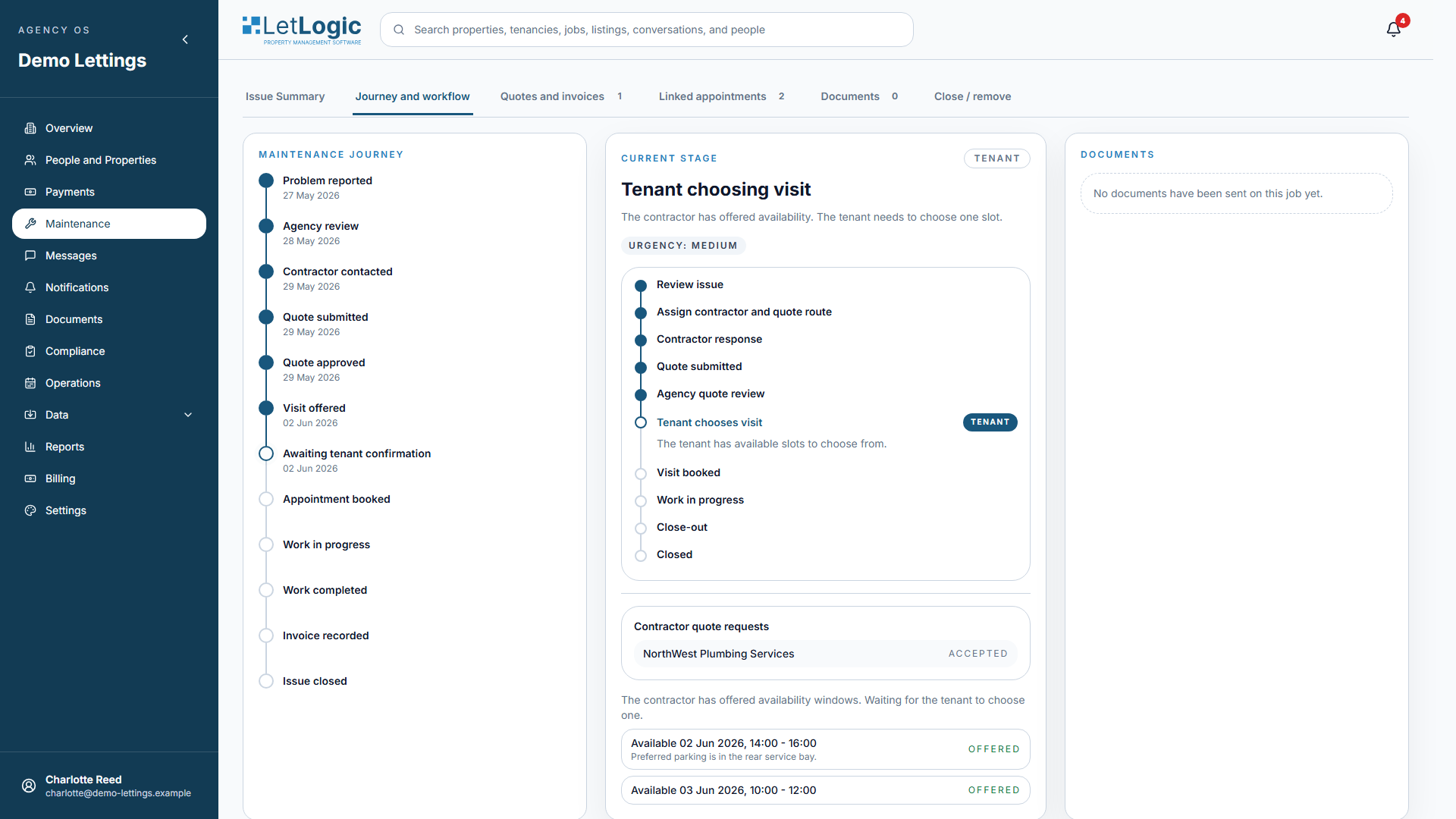Click the Invoice recorded journey step
Image resolution: width=1456 pixels, height=819 pixels.
[x=325, y=635]
